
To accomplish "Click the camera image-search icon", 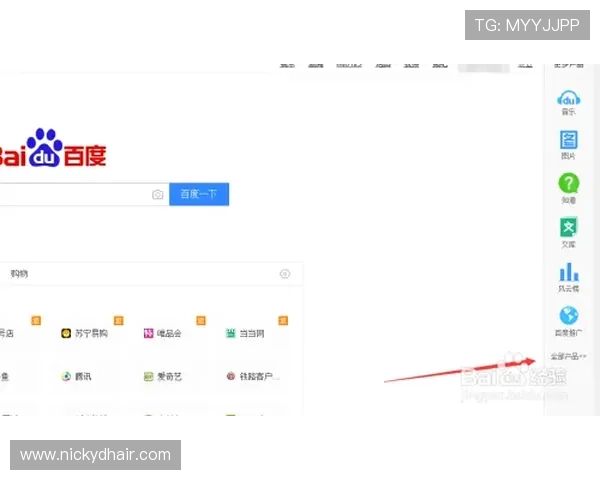I will tap(158, 194).
